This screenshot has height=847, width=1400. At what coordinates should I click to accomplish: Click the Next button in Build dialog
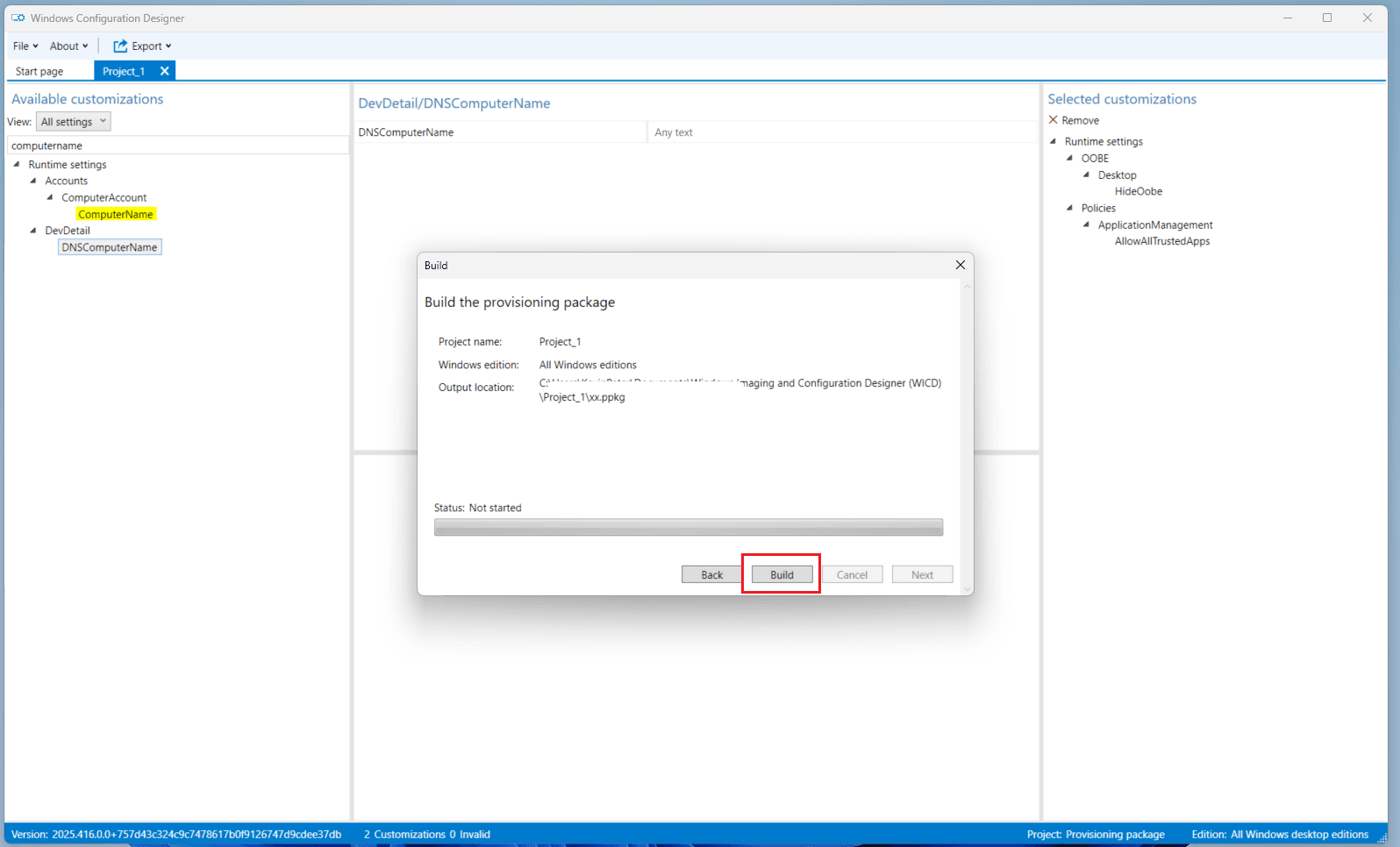(x=923, y=574)
